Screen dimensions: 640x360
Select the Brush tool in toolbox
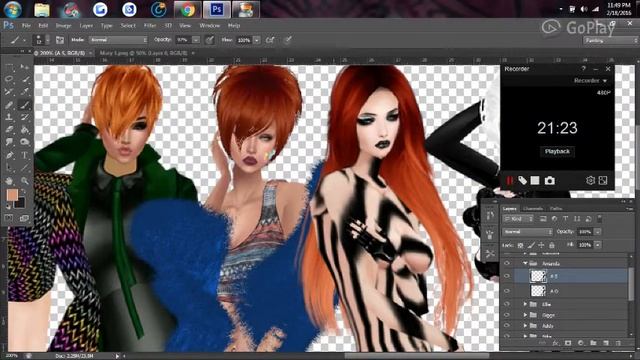(25, 104)
